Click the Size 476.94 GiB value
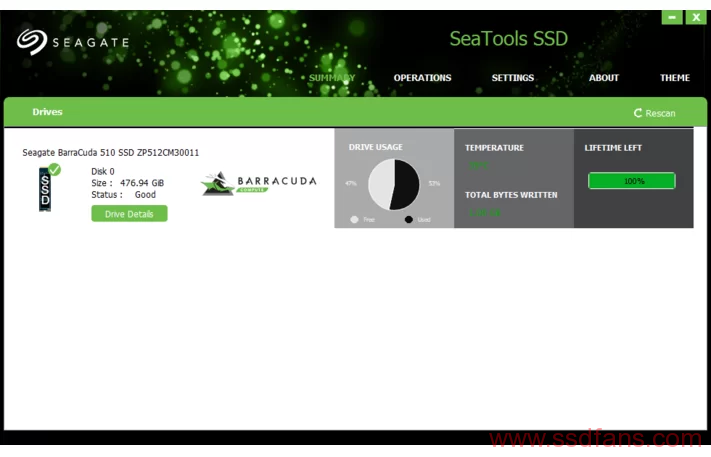 pyautogui.click(x=142, y=183)
